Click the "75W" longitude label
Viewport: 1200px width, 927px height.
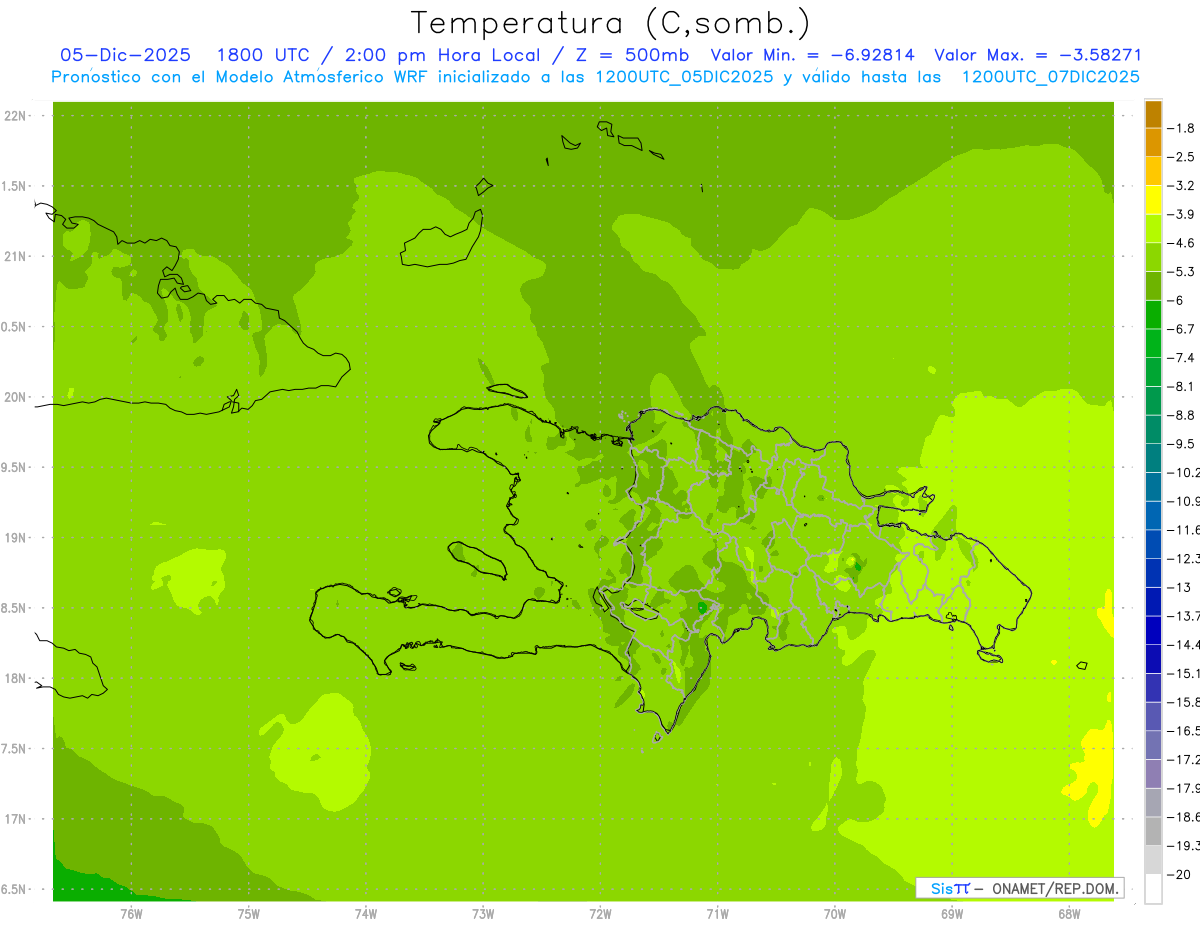[x=249, y=914]
